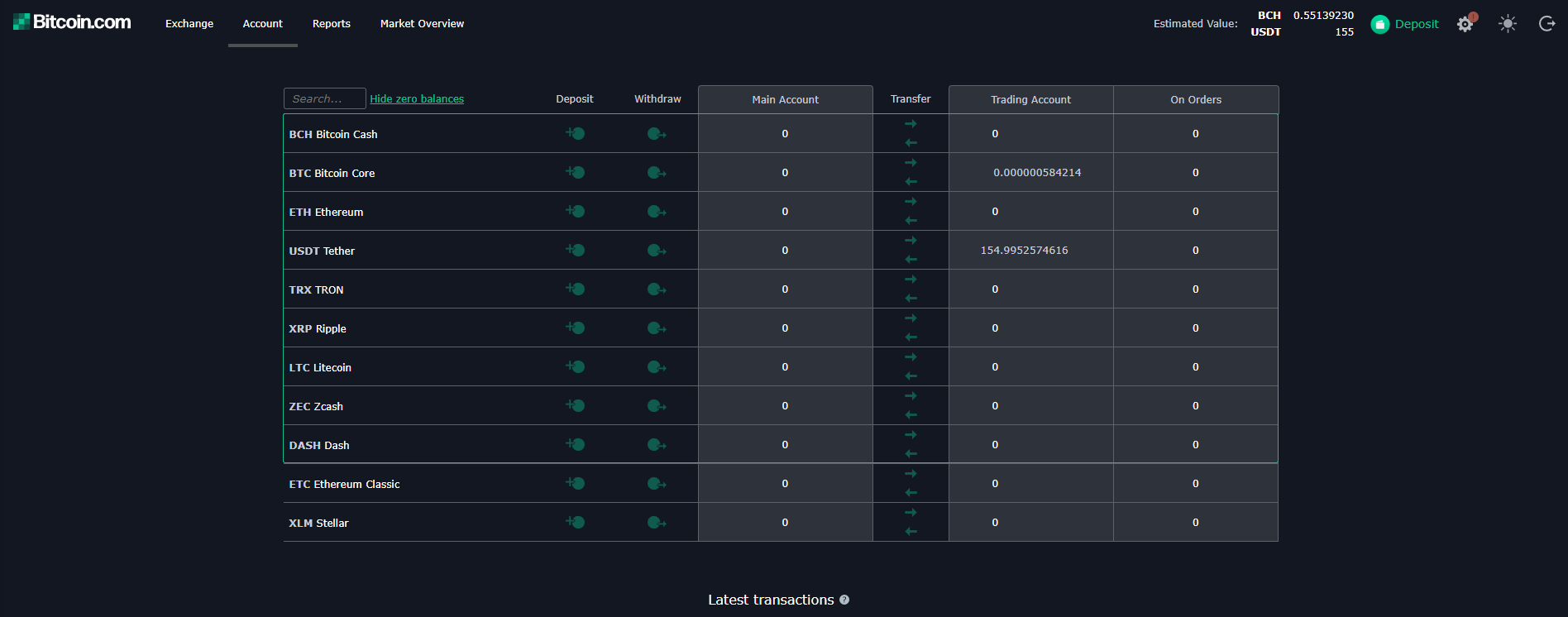This screenshot has height=617, width=1568.
Task: Click DASH Dash deposit icon
Action: point(576,444)
